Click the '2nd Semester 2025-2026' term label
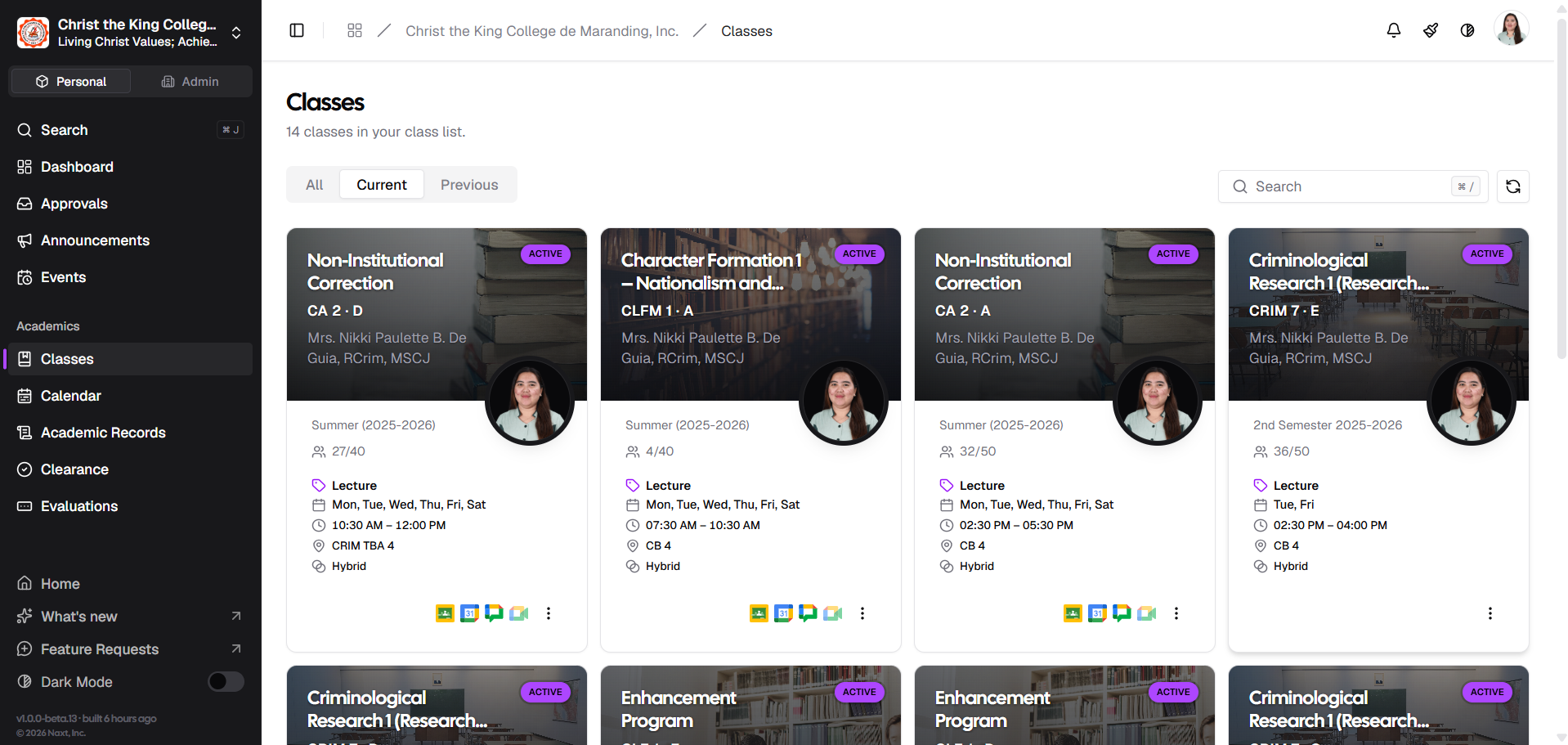 pos(1328,425)
